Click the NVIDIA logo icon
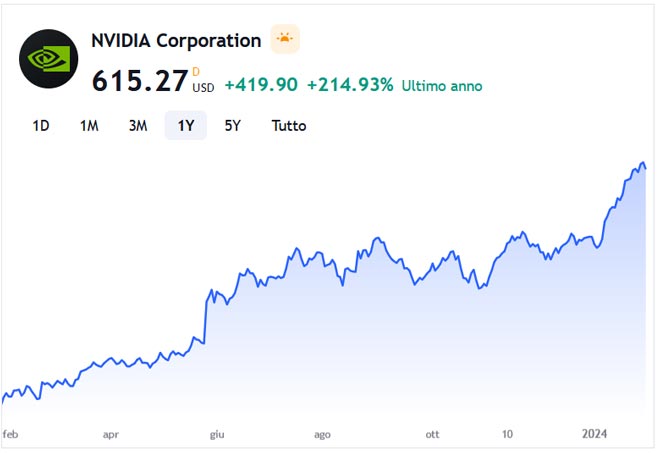The width and height of the screenshot is (660, 453). 48,59
